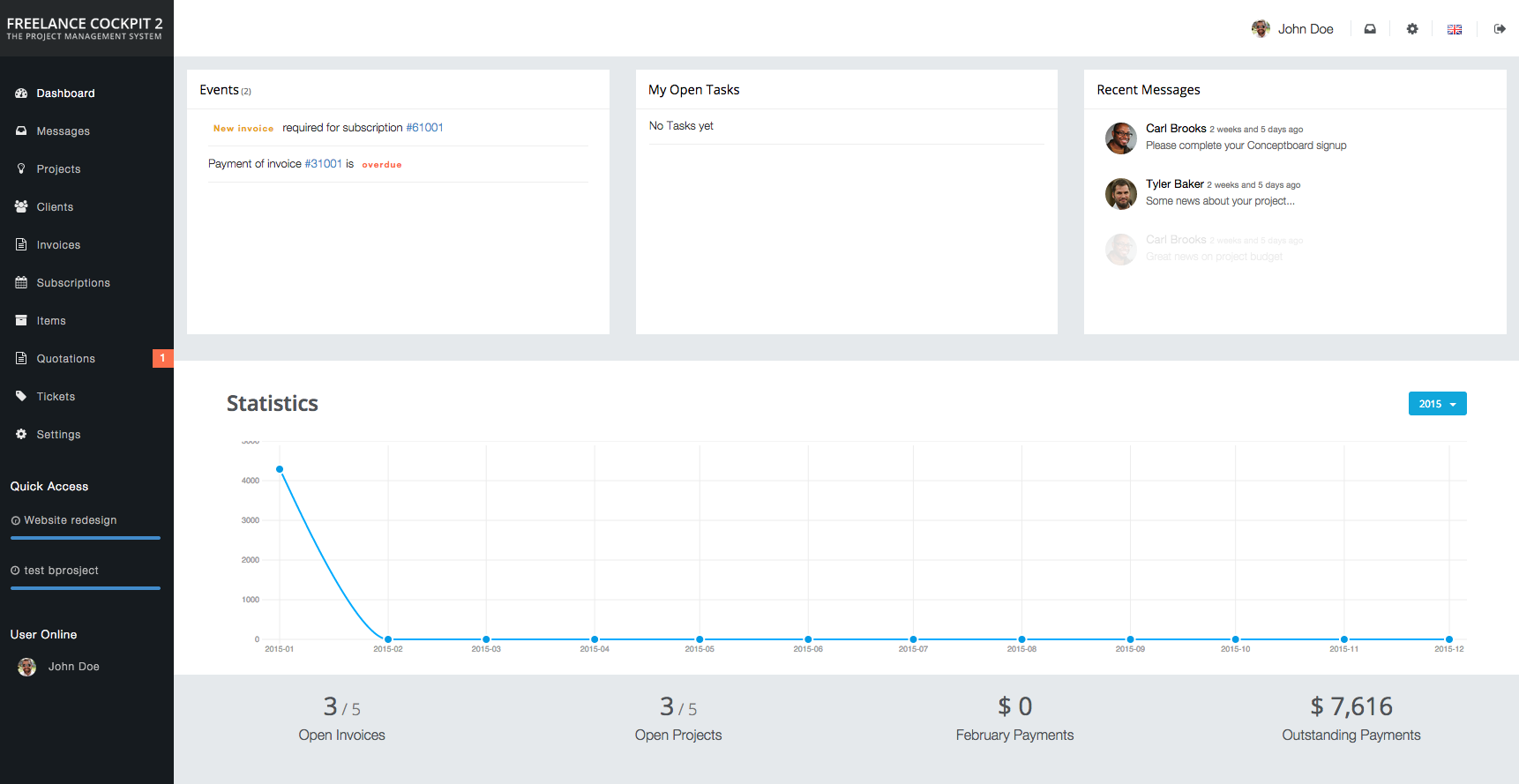Click the Subscriptions calendar icon in sidebar

21,282
